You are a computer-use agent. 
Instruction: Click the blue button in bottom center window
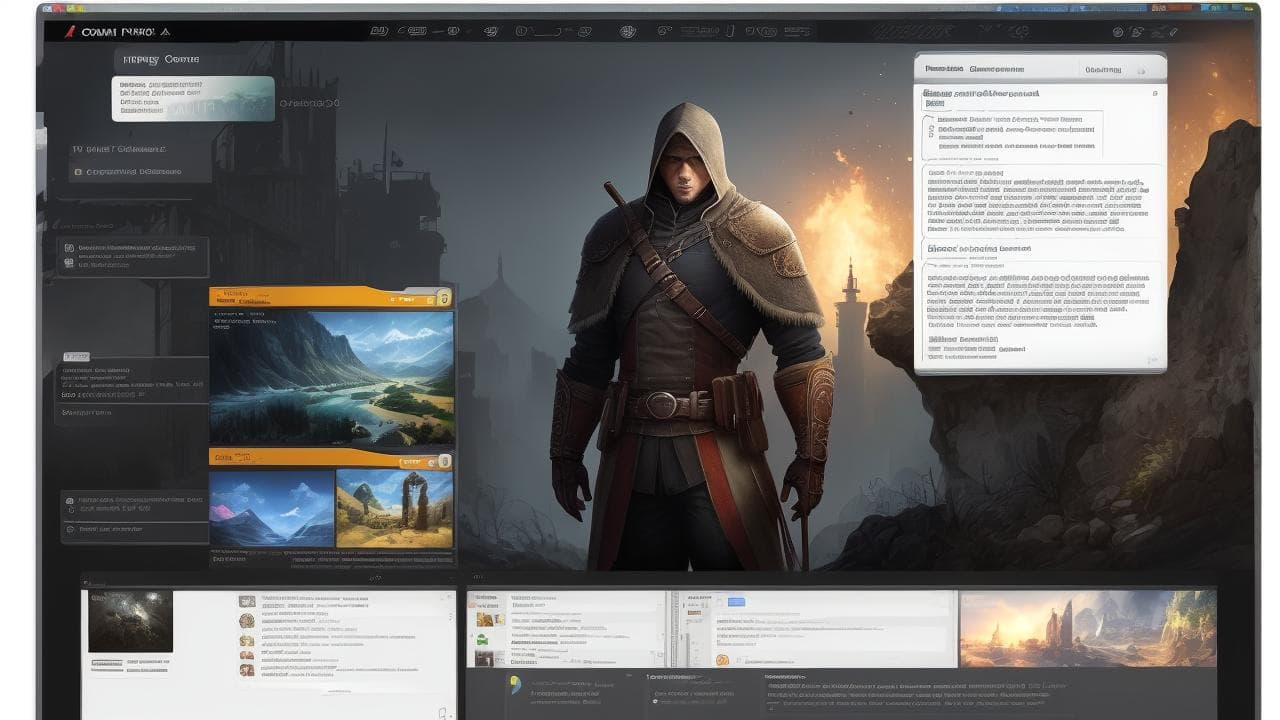coord(737,602)
